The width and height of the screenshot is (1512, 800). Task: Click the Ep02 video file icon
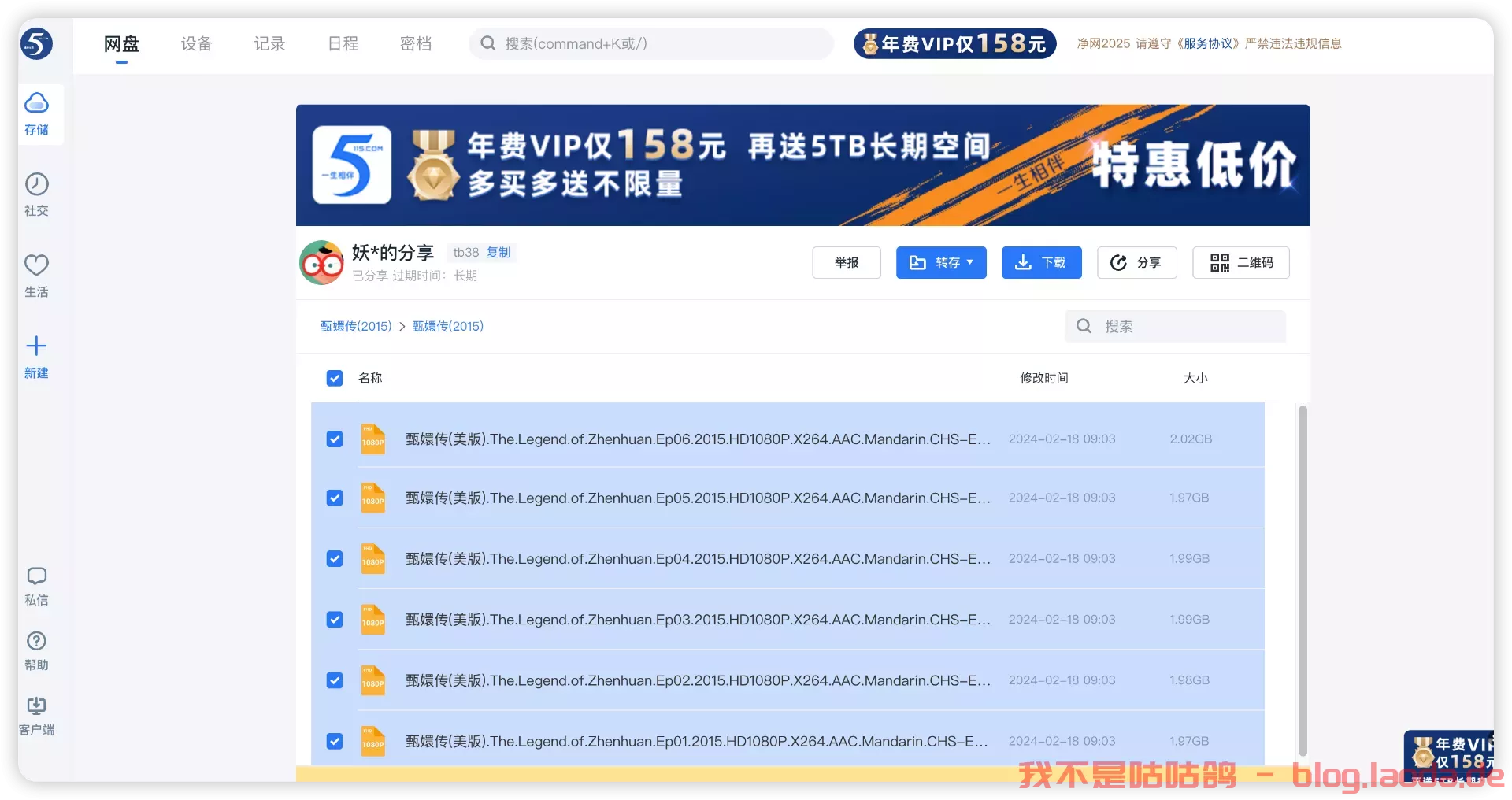(x=372, y=680)
